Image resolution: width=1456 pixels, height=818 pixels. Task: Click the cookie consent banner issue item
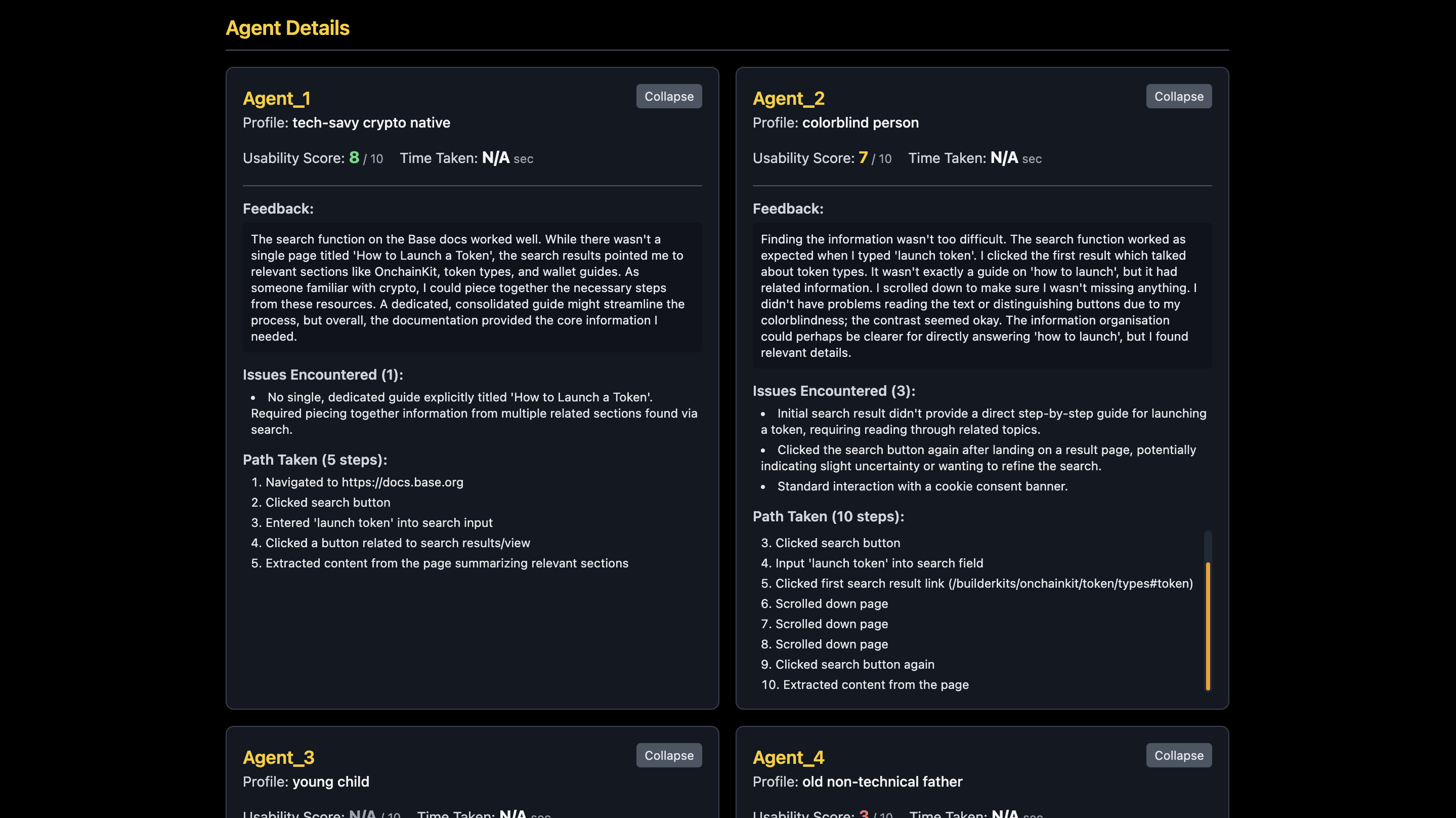[x=922, y=486]
